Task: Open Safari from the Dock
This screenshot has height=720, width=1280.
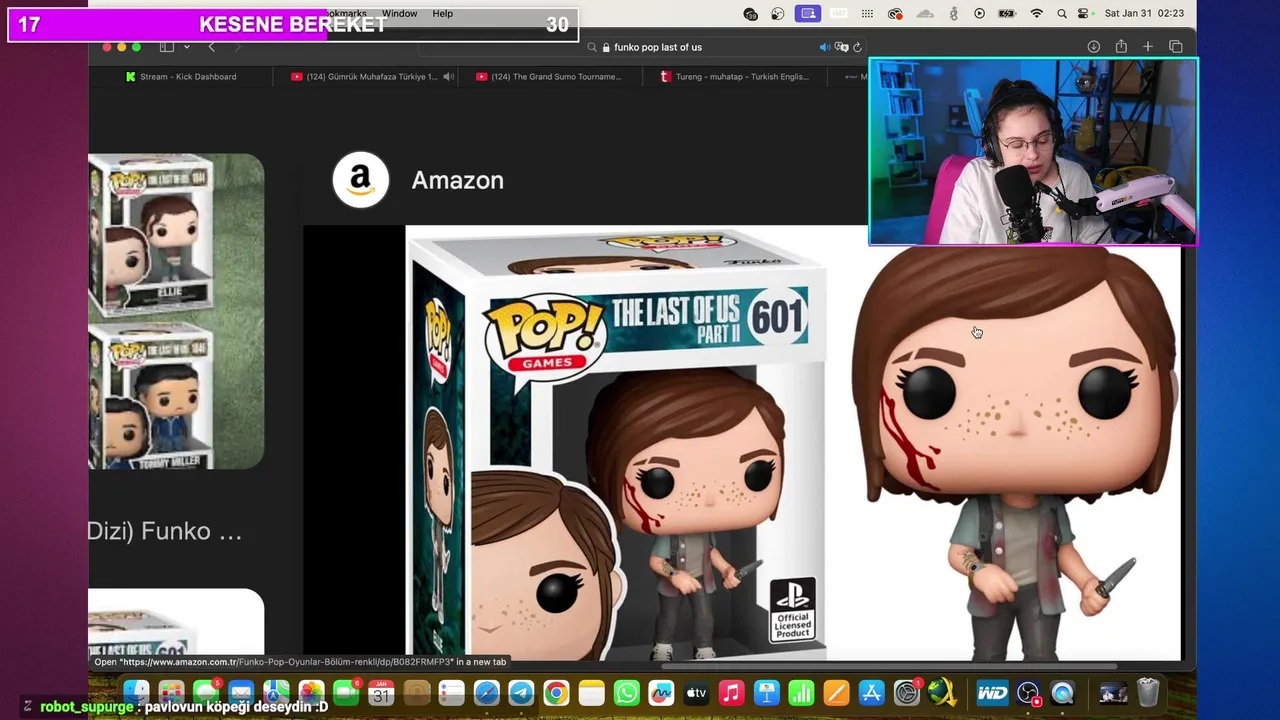Action: coord(487,692)
